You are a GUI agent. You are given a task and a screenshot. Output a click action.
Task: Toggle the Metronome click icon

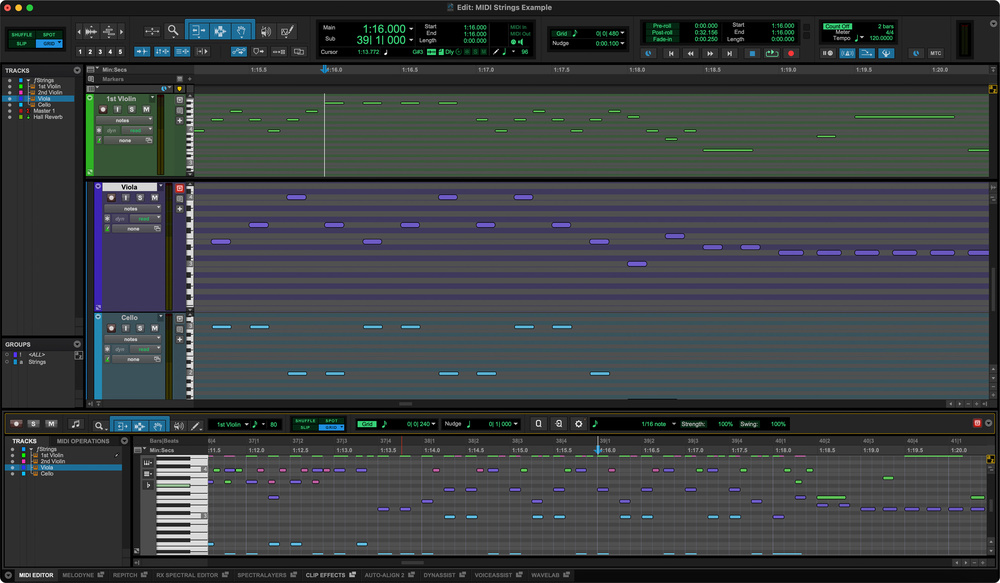(x=847, y=54)
